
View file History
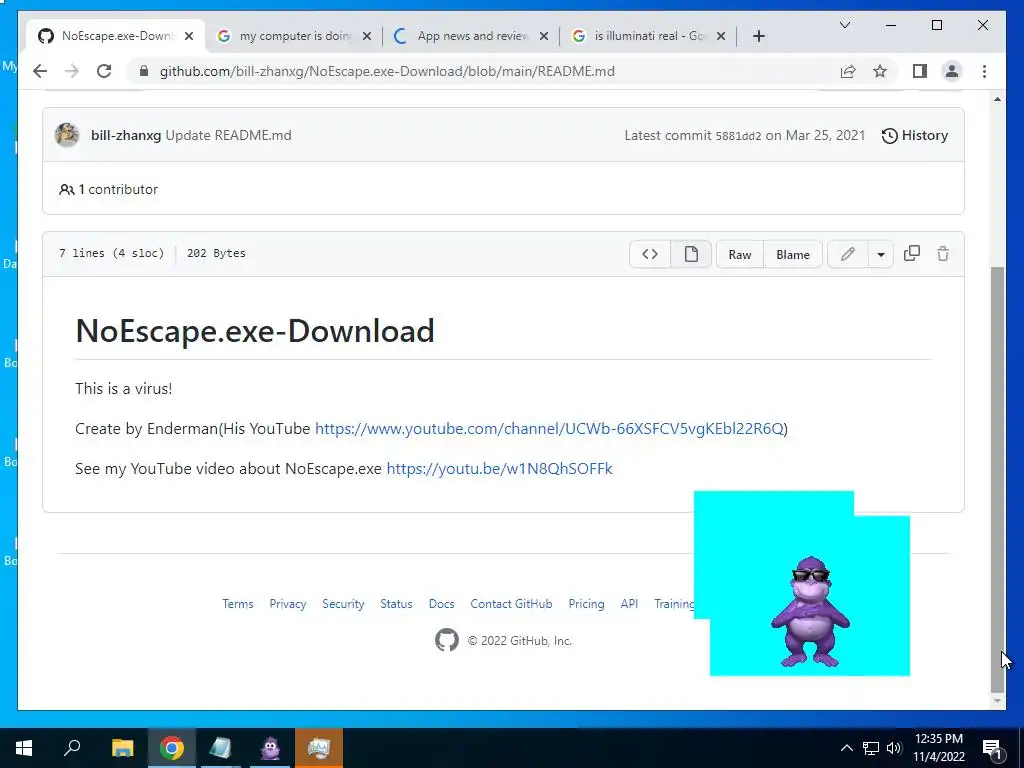[915, 135]
